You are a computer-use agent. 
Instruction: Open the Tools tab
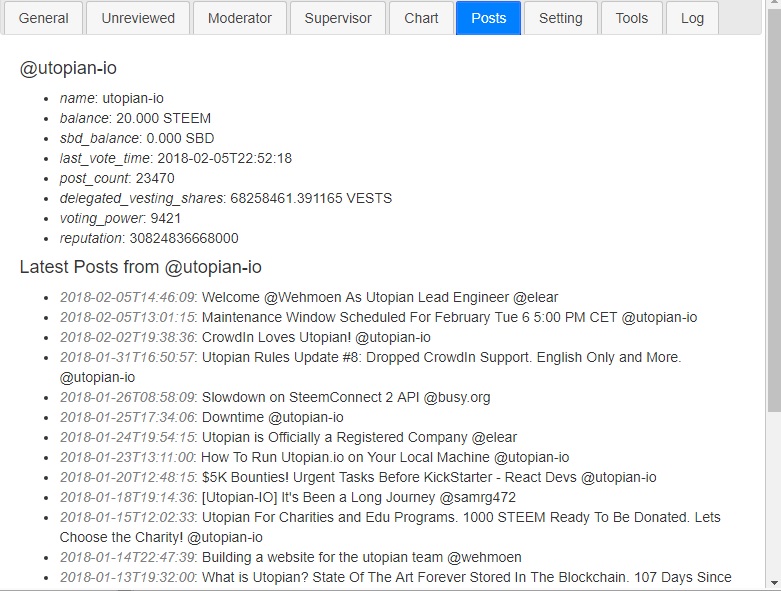point(632,18)
